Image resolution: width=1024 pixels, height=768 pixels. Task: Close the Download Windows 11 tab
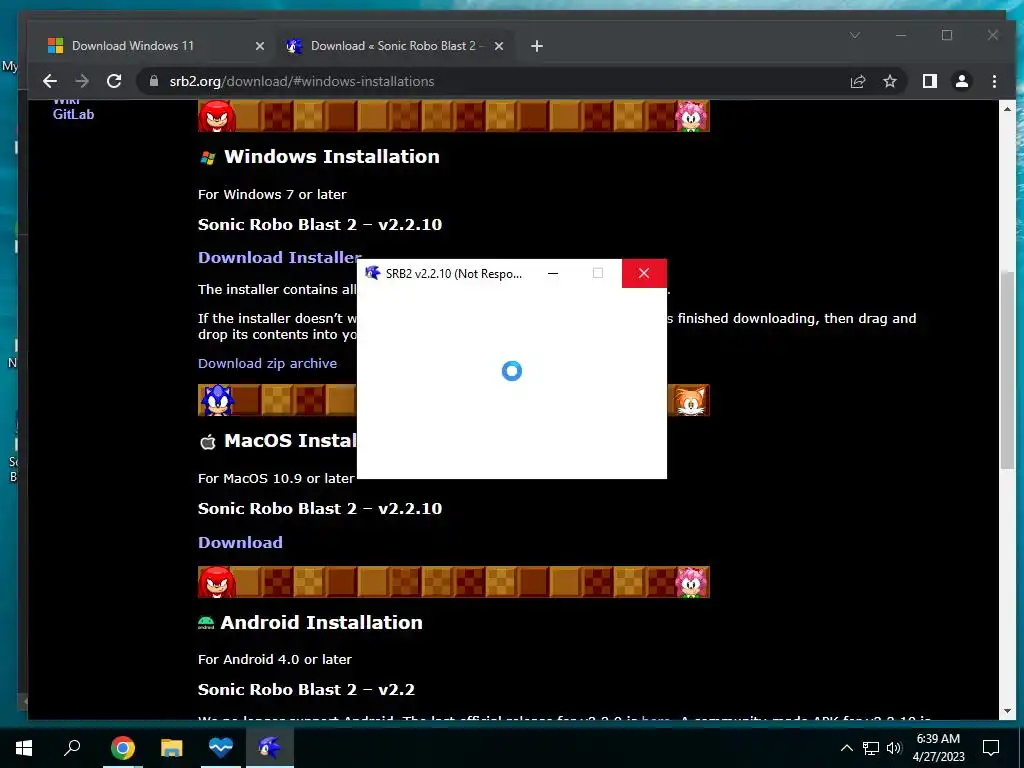[259, 46]
